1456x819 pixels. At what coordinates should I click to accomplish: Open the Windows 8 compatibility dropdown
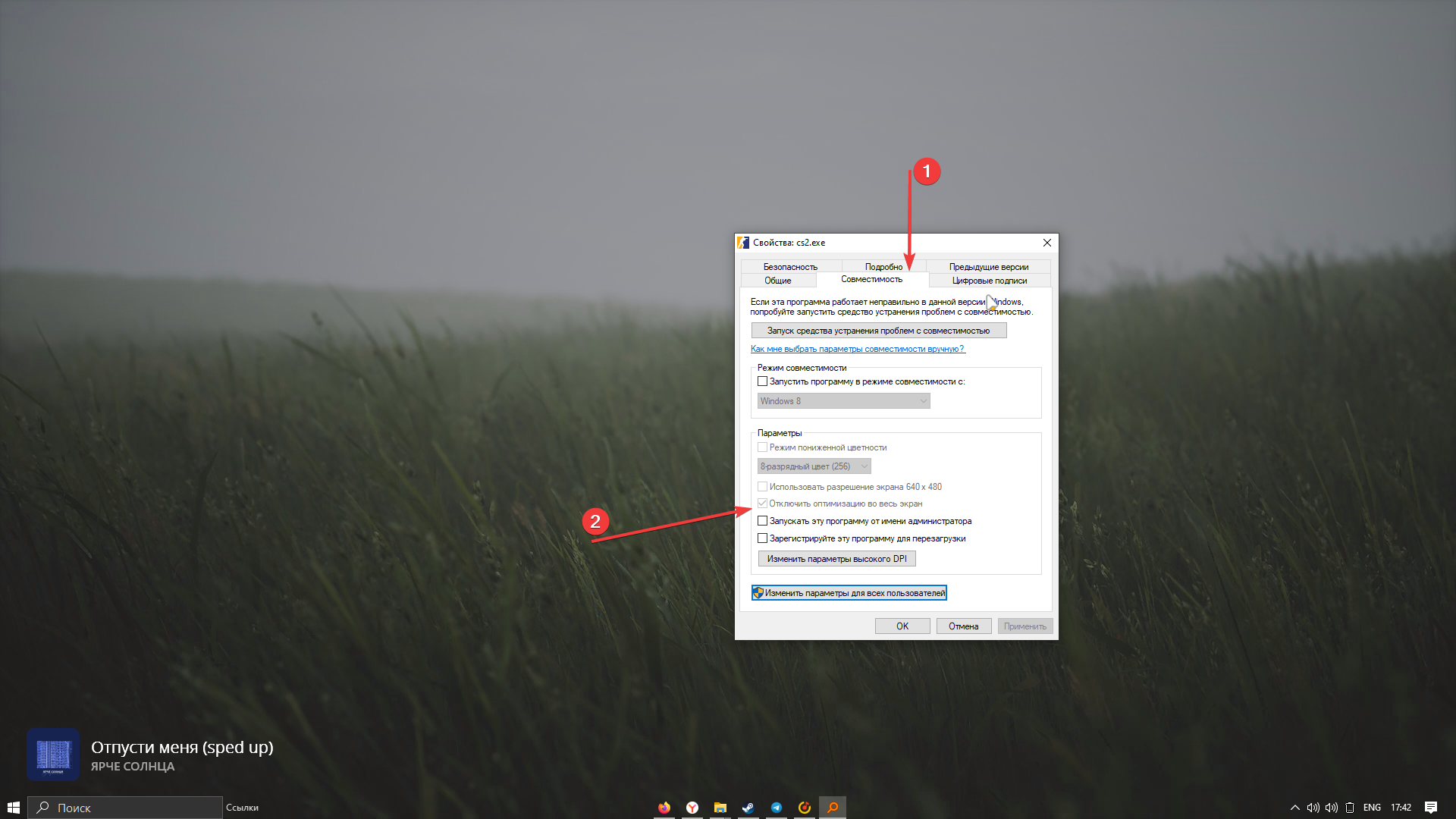point(843,401)
